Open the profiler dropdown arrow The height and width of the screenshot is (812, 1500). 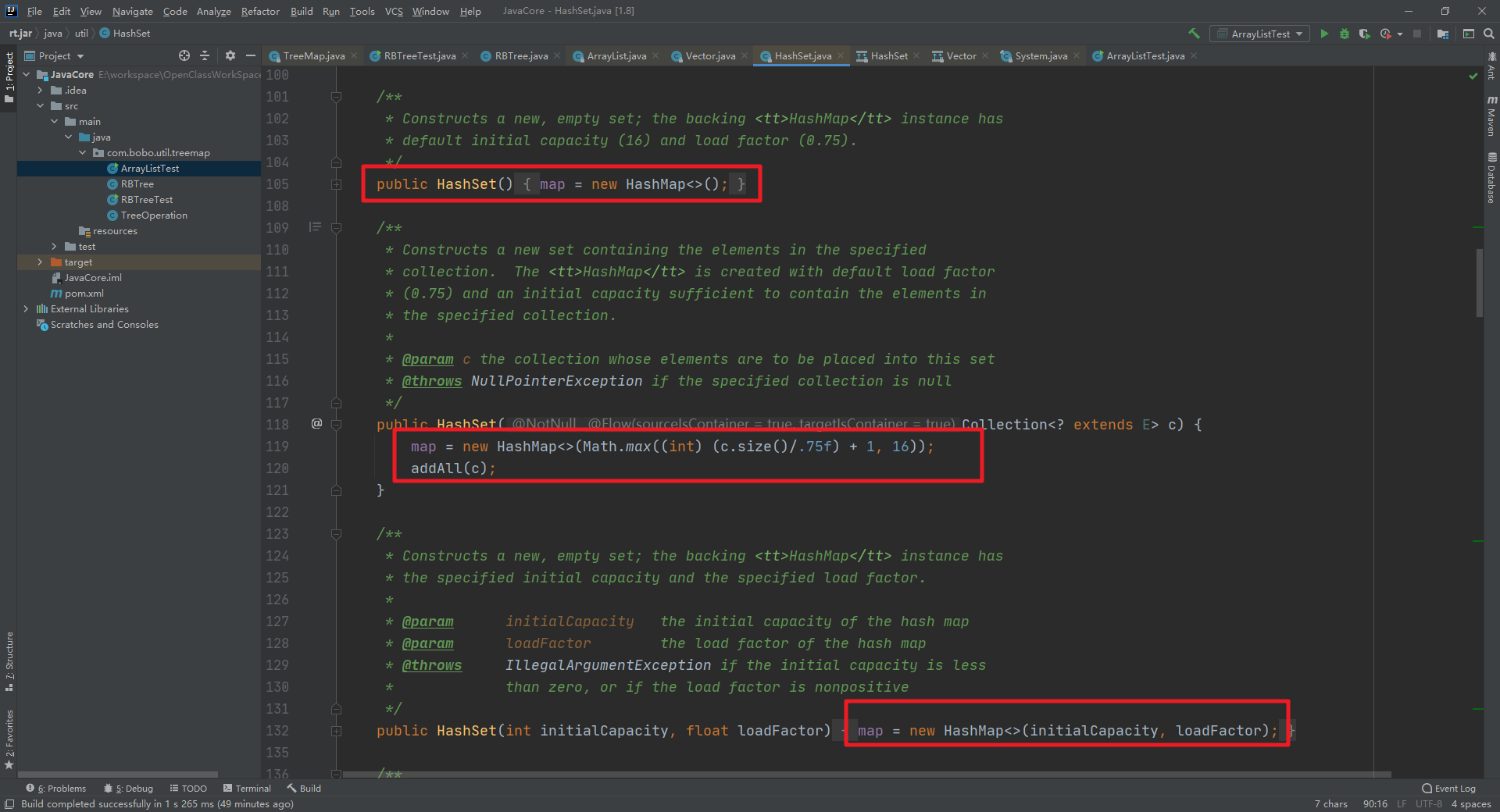1400,34
